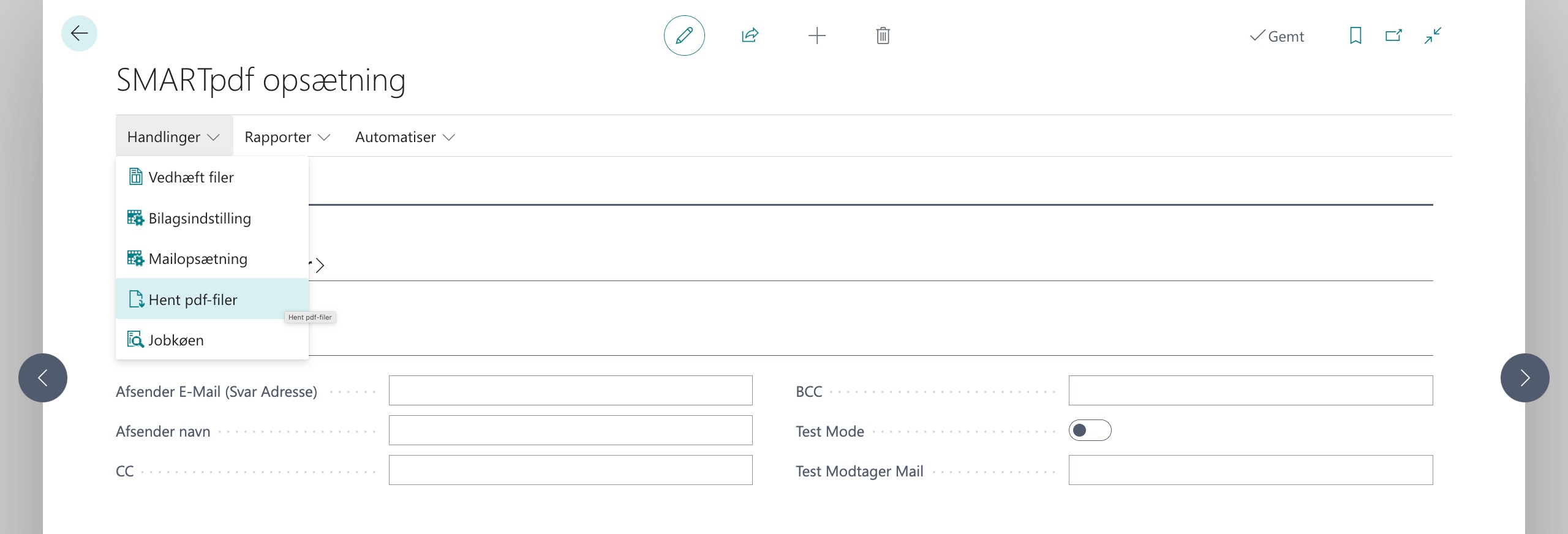Go to previous record with left arrow
This screenshot has height=534, width=1568.
tap(43, 378)
